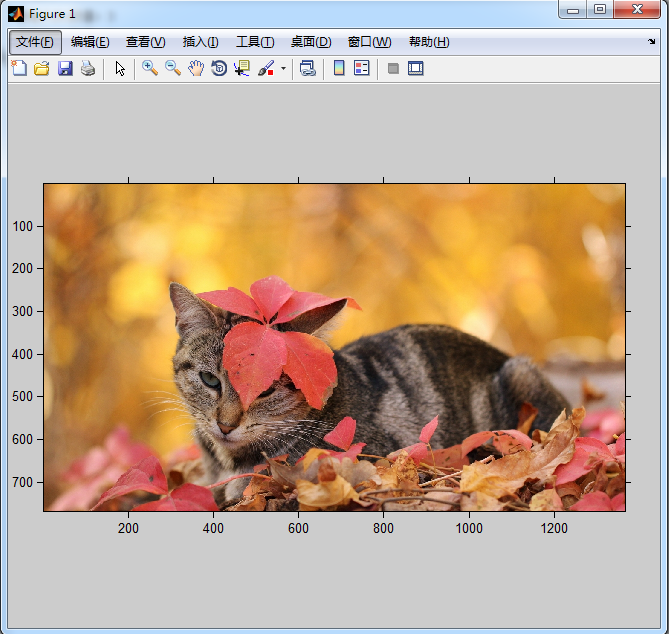Activate the Zoom In magnifier tool
The image size is (669, 634).
[150, 68]
